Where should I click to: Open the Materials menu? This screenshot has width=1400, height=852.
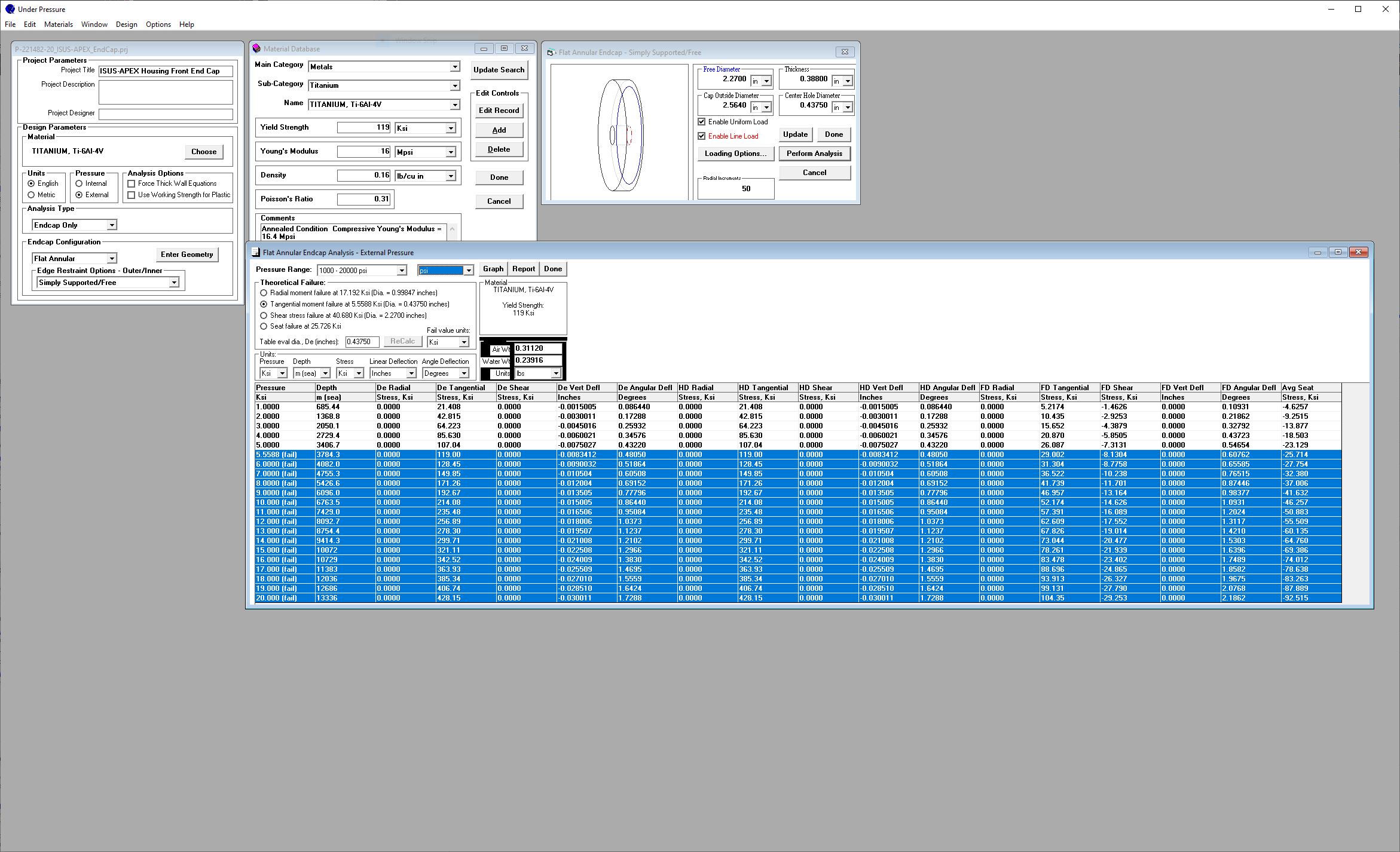(59, 24)
